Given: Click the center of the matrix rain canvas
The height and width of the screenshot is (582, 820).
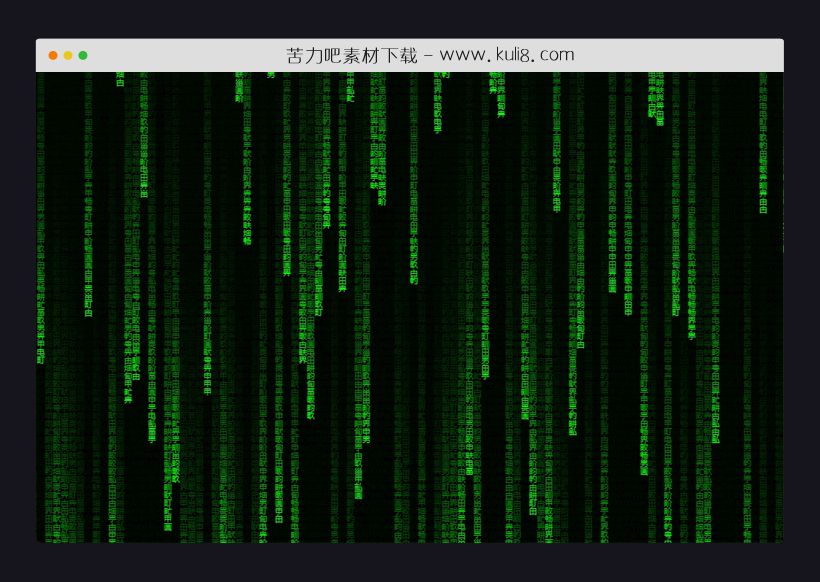Looking at the screenshot, I should coord(410,307).
